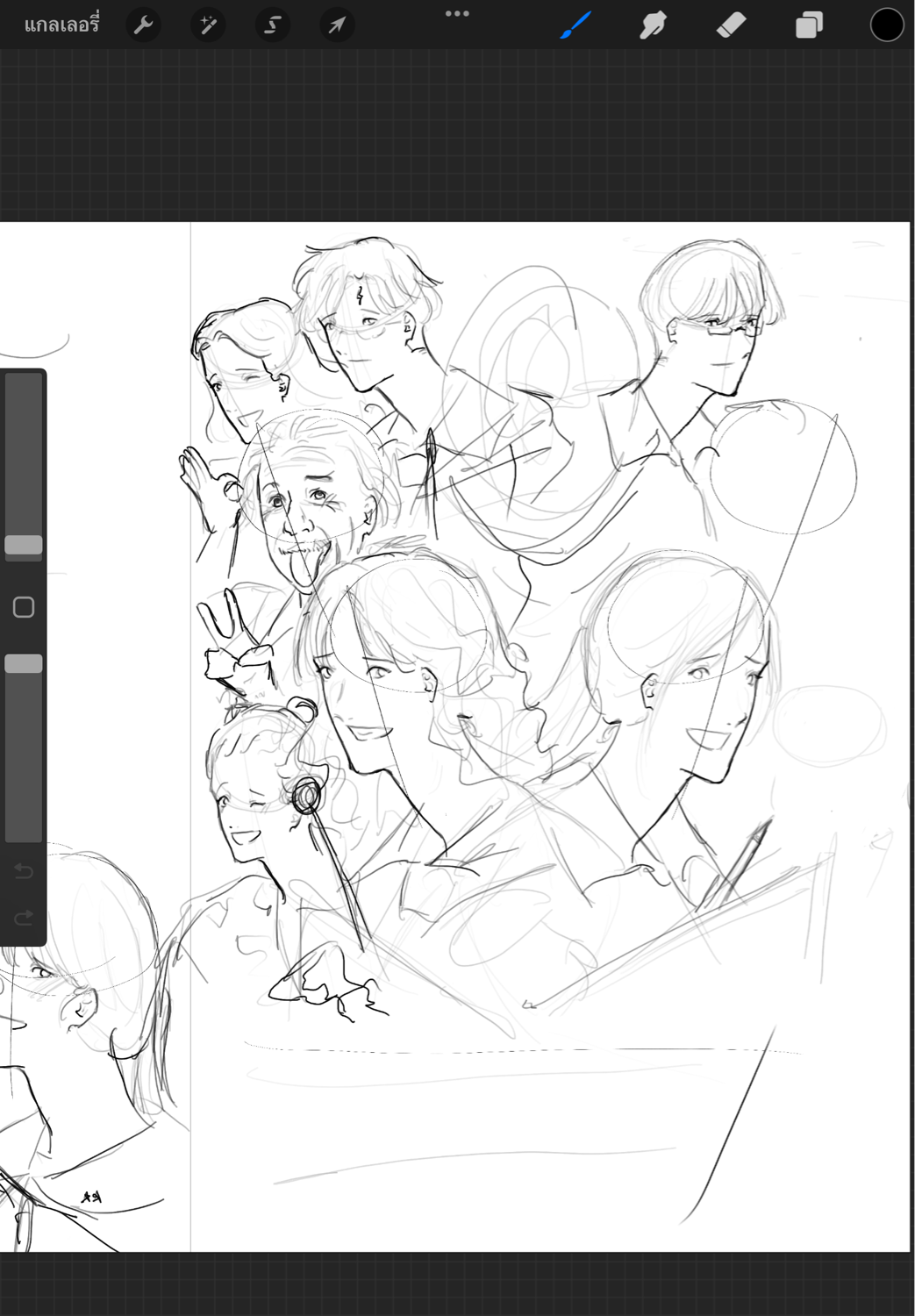Image resolution: width=915 pixels, height=1316 pixels.
Task: Open the Layers panel
Action: tap(809, 25)
